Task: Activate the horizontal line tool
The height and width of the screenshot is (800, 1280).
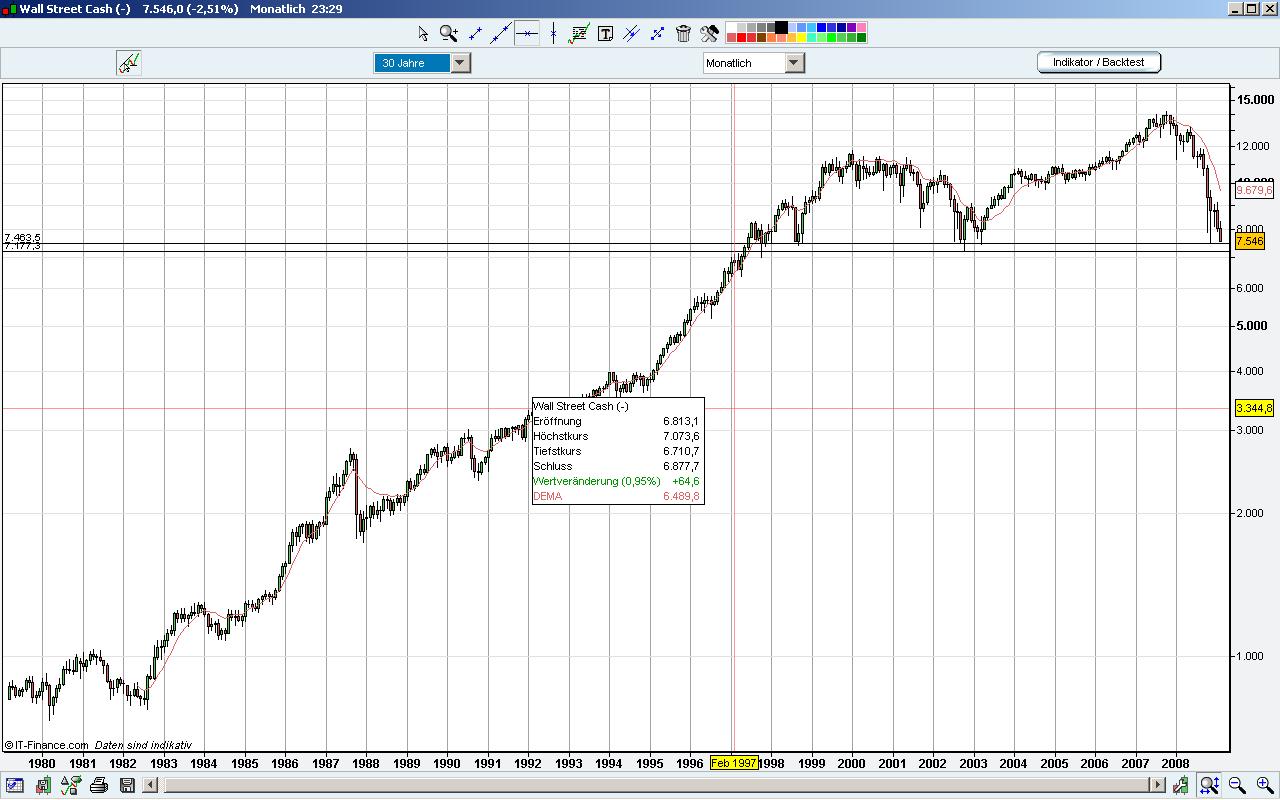Action: pos(527,33)
